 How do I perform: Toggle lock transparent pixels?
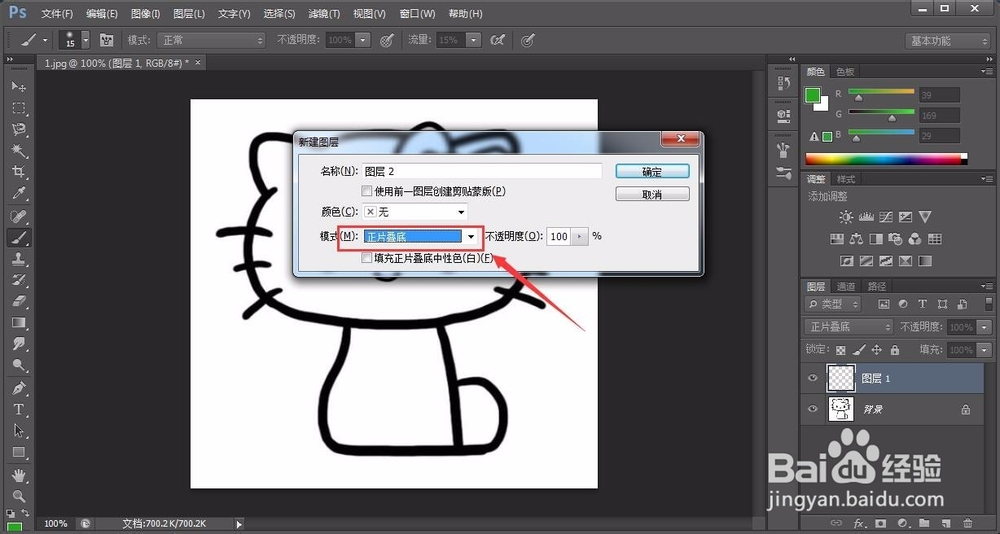[841, 350]
